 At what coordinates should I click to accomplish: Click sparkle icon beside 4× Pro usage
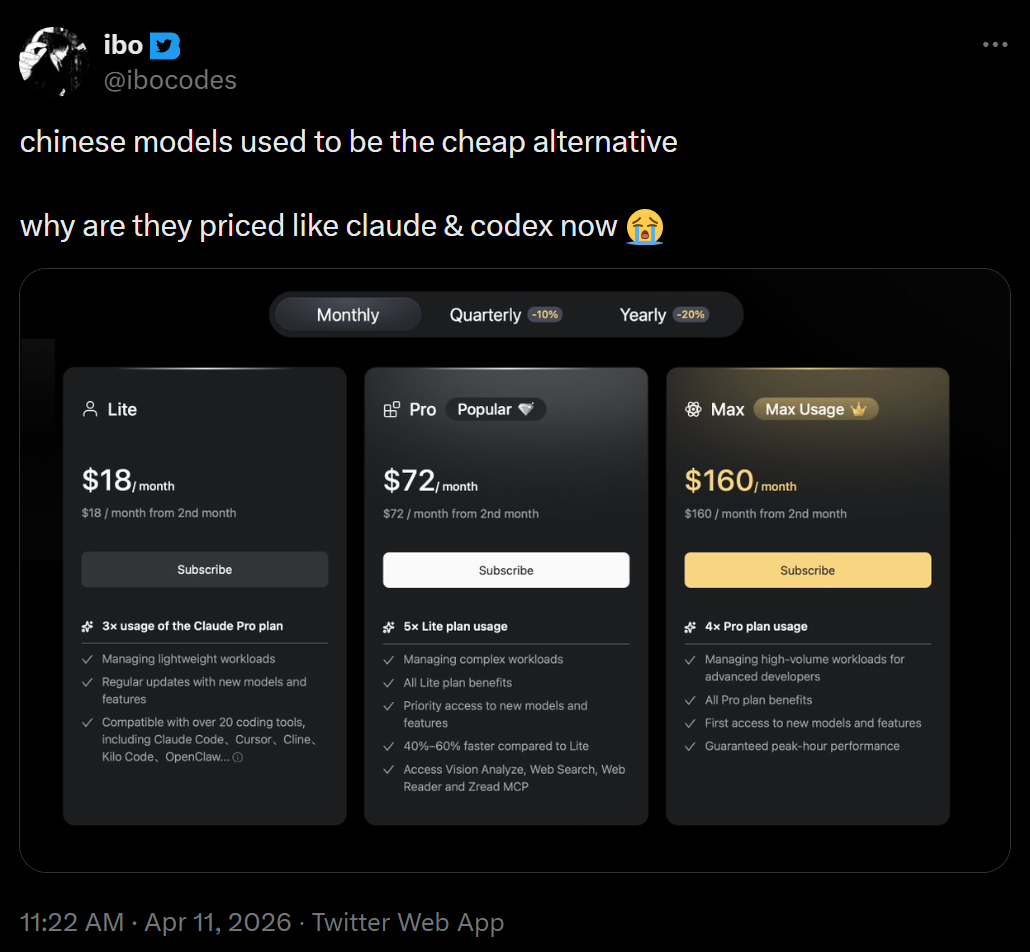[690, 627]
